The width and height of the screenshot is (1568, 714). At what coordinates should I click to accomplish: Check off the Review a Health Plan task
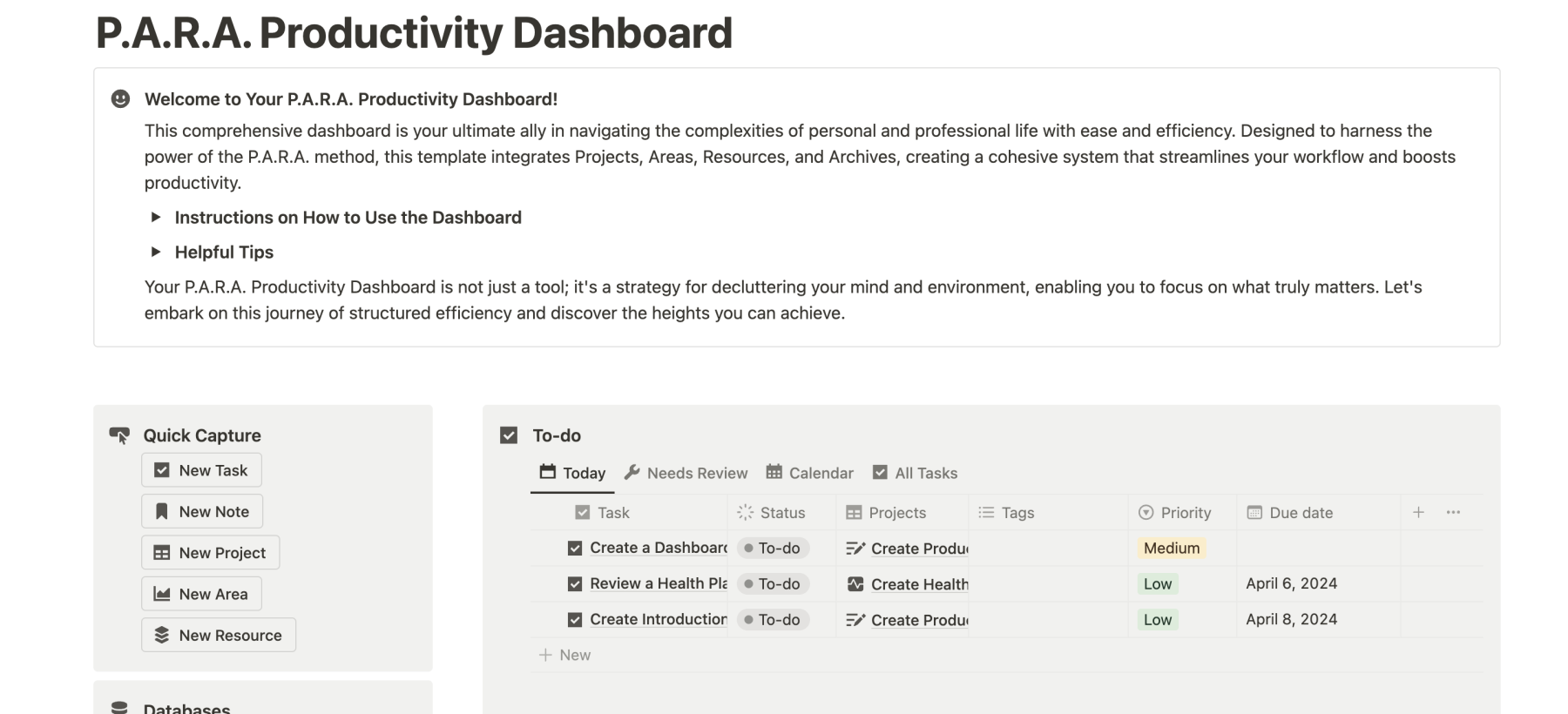(x=575, y=584)
